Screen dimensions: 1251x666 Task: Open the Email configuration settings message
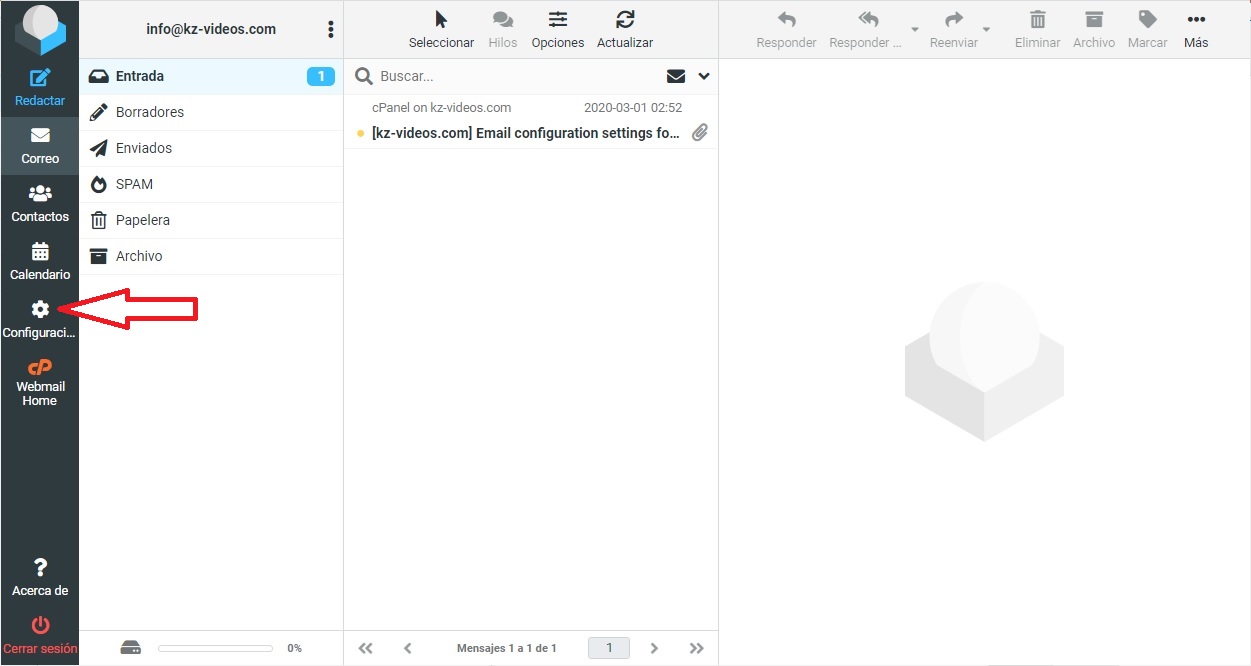click(x=525, y=133)
